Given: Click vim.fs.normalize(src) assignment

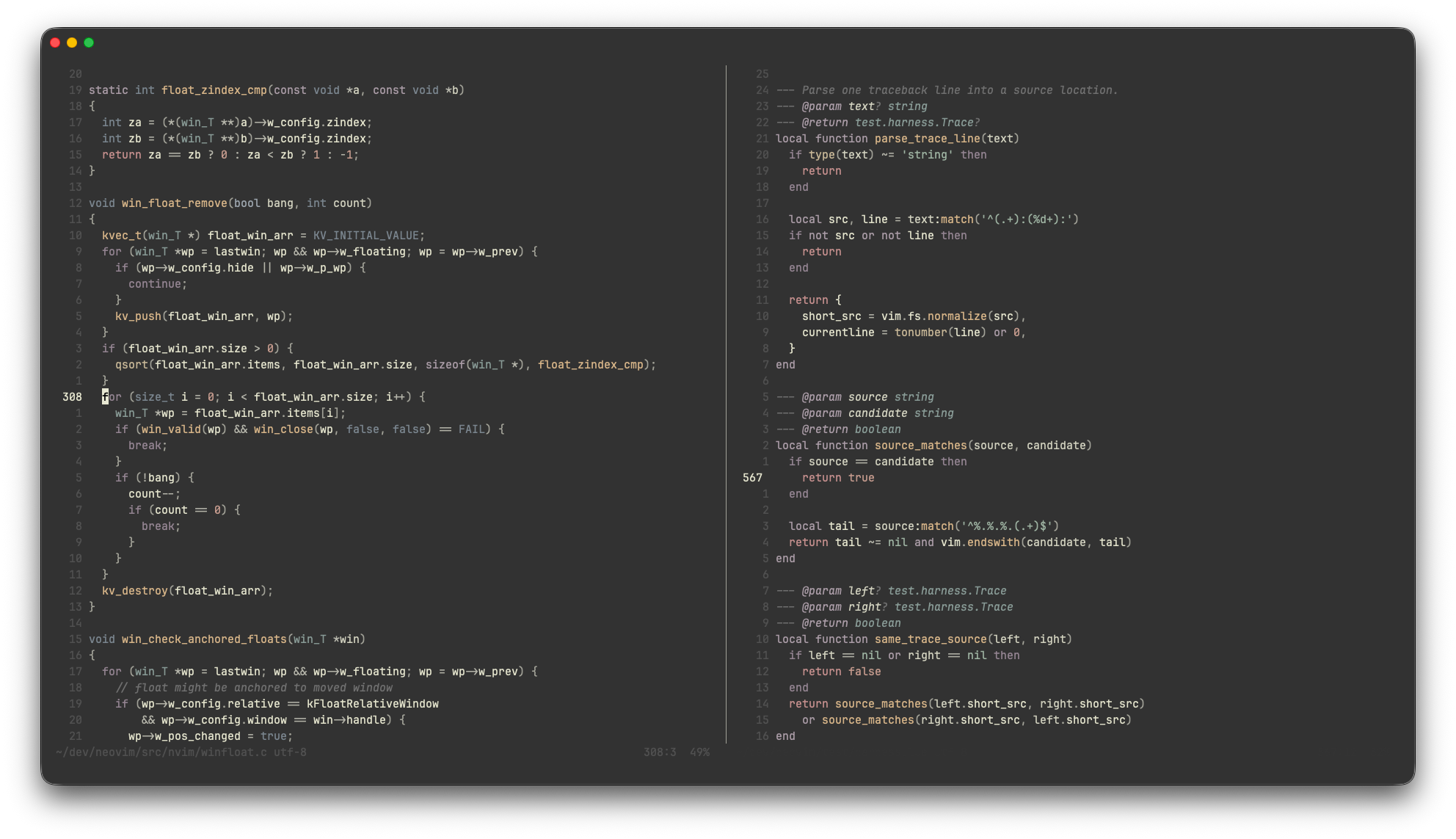Looking at the screenshot, I should (914, 316).
